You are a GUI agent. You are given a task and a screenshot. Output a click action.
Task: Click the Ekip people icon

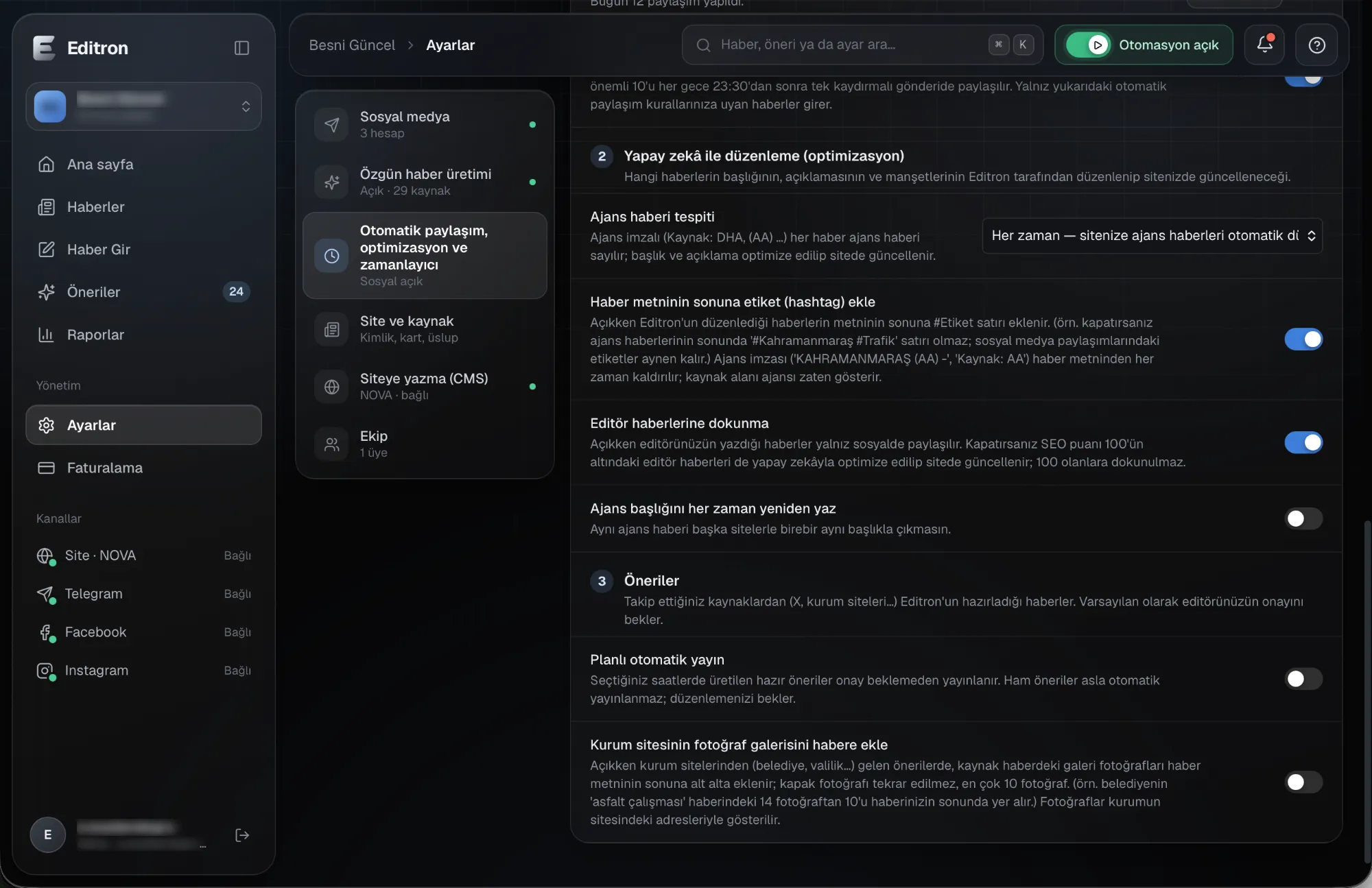(331, 444)
